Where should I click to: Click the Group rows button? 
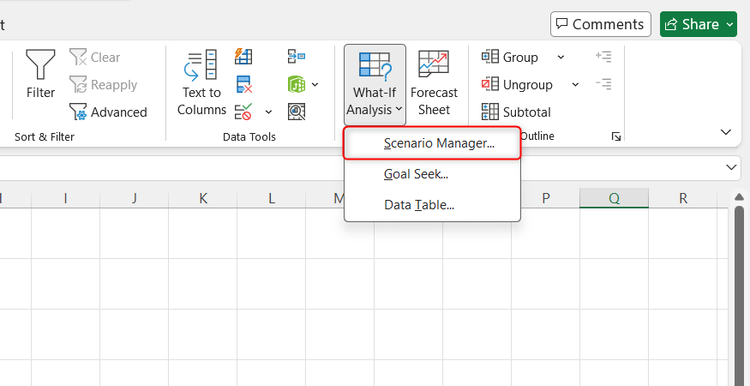(509, 57)
